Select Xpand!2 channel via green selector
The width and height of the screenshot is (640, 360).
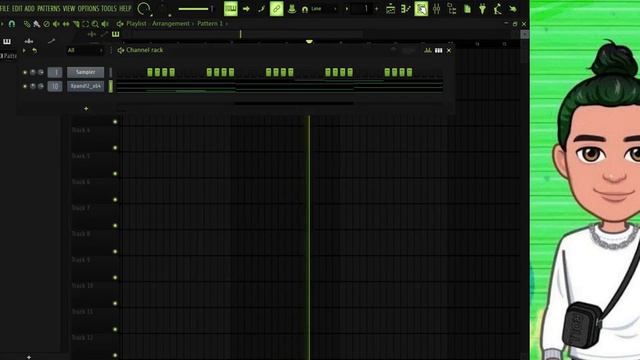111,86
